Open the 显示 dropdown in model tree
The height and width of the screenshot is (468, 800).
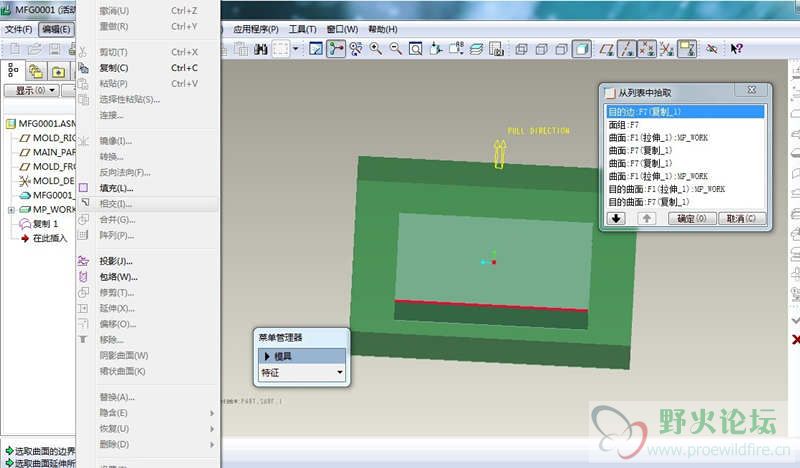31,90
